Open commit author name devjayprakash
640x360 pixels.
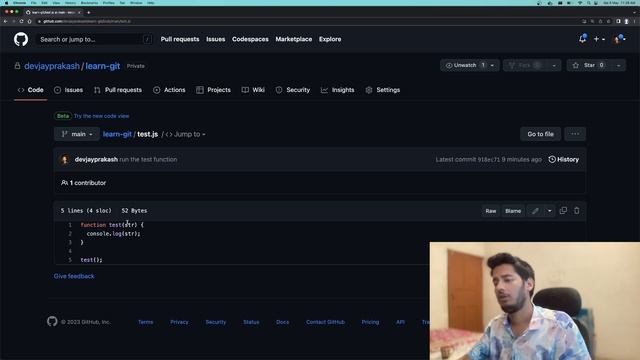tap(96, 160)
